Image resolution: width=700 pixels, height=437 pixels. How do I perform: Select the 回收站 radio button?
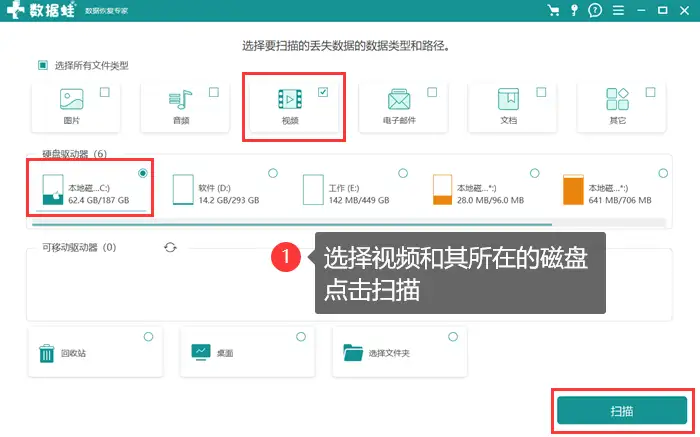[x=148, y=337]
